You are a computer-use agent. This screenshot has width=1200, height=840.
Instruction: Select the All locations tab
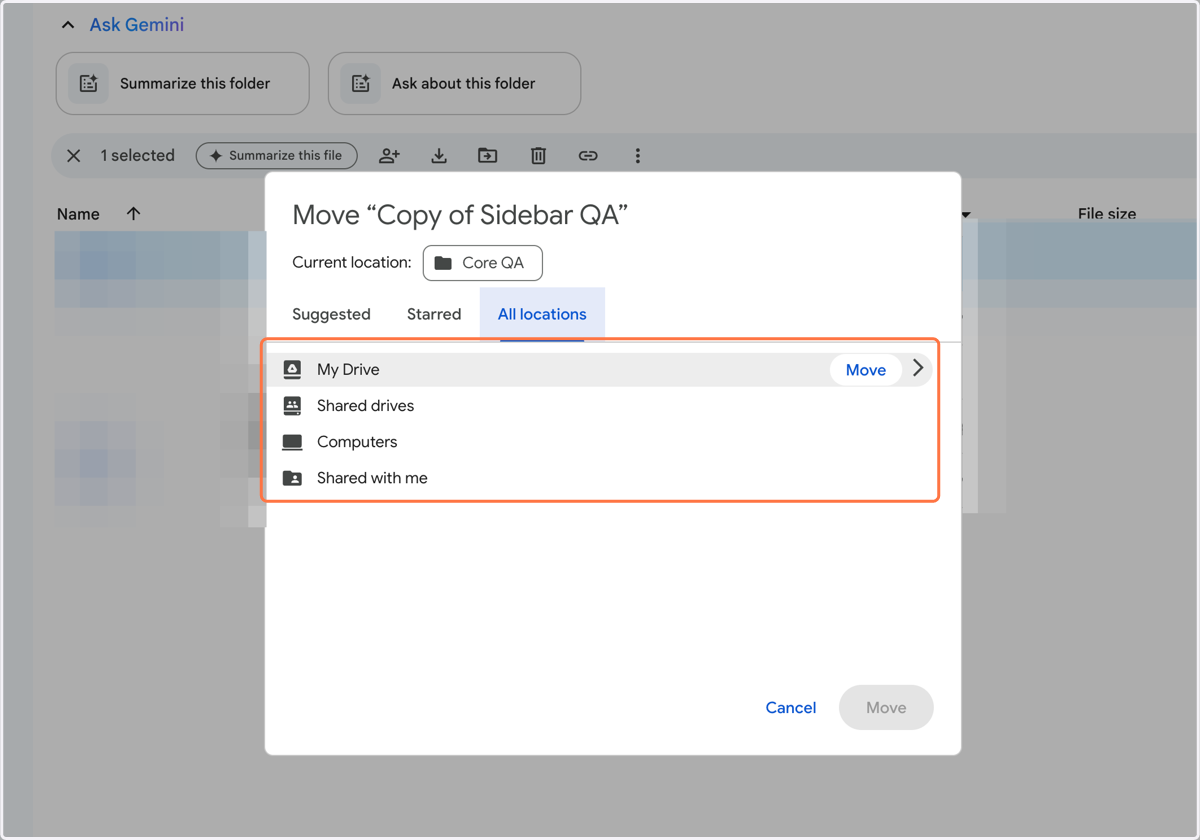pyautogui.click(x=542, y=314)
